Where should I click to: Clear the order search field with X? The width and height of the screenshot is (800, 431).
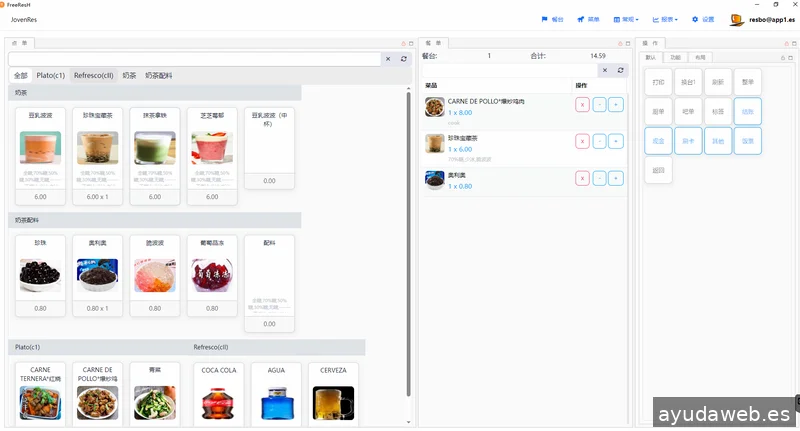tap(605, 70)
